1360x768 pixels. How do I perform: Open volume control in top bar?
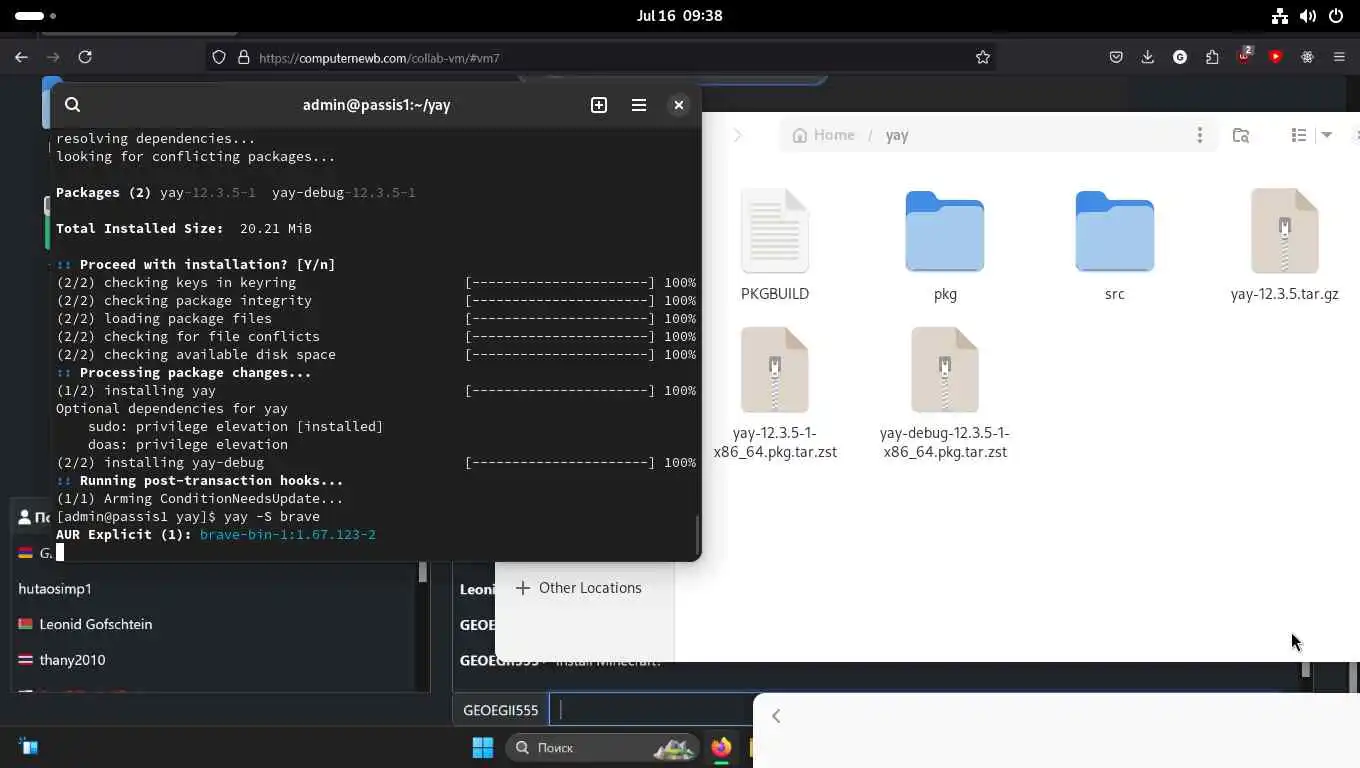[1308, 16]
